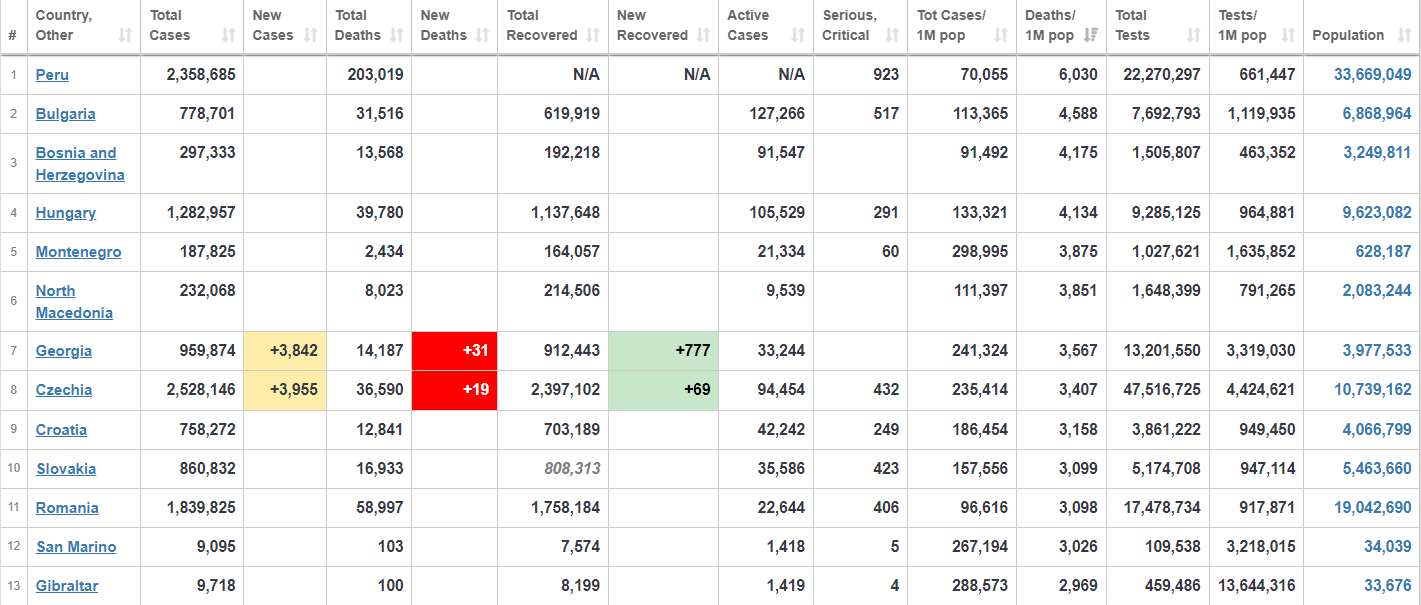Screen dimensions: 1421x605
Task: Click the sort icon in Total Cases header
Action: (x=228, y=35)
